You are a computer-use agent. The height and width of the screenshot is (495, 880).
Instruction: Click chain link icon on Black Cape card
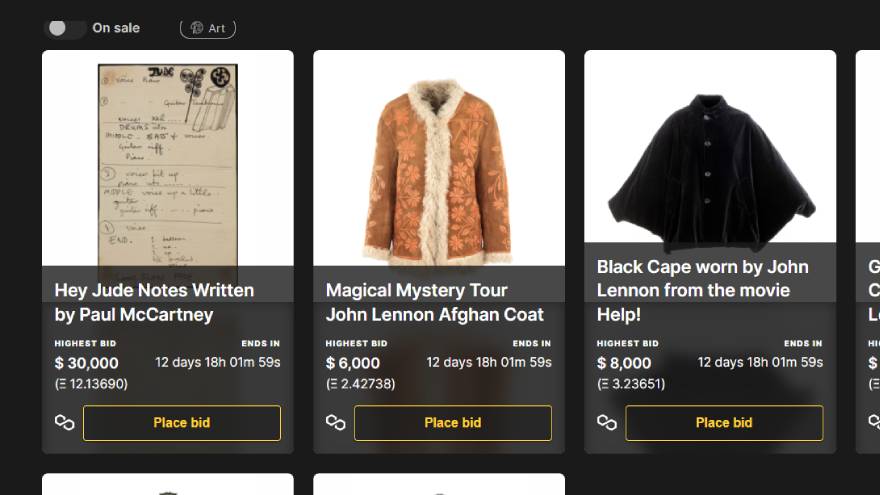pos(607,422)
